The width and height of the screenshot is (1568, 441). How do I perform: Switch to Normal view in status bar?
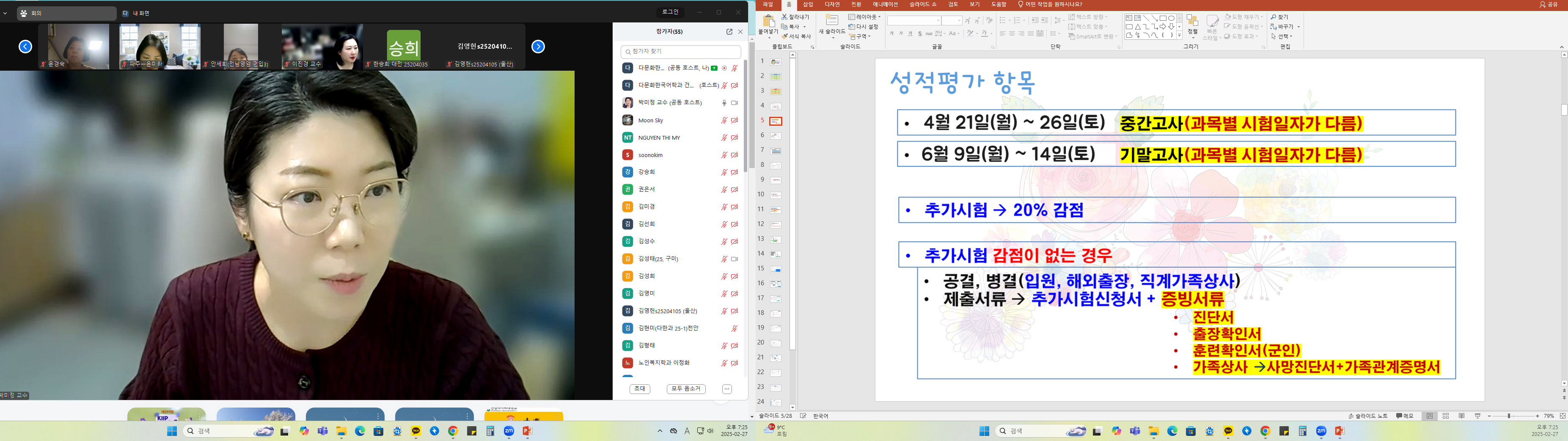point(1430,416)
